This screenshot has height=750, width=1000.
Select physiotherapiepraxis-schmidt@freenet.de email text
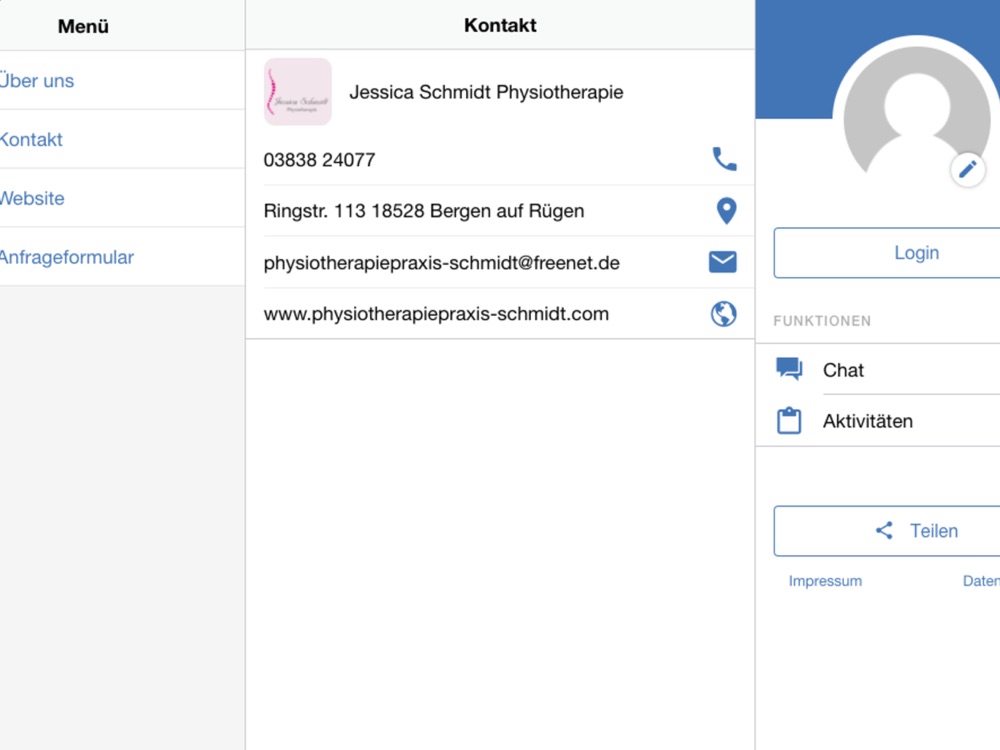point(441,263)
